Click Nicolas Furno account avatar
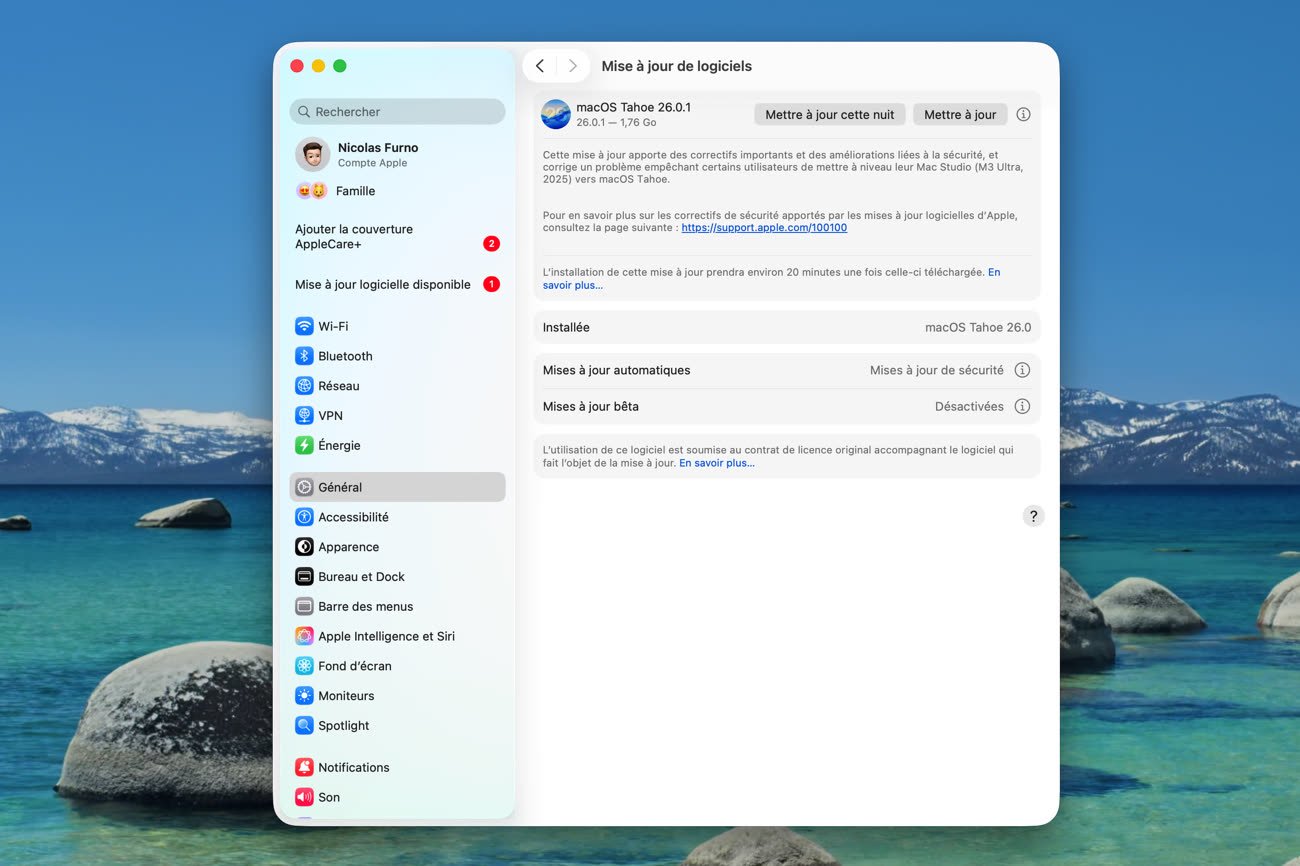The image size is (1300, 866). click(x=312, y=154)
